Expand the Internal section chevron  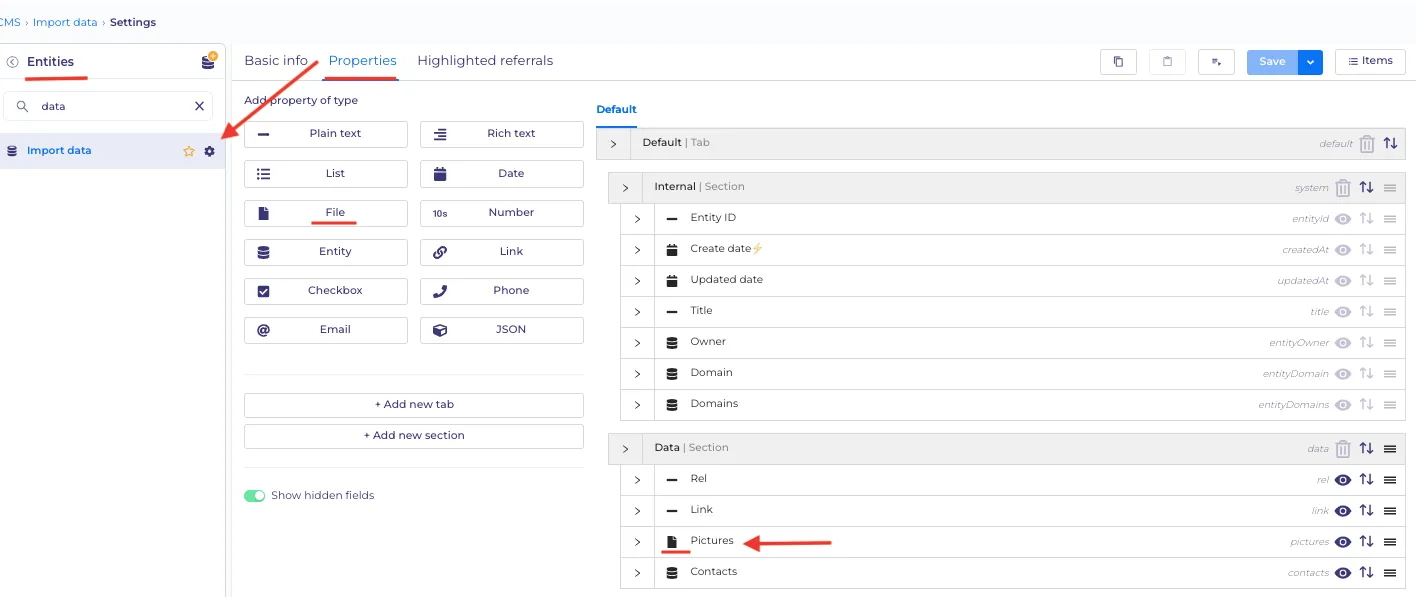click(625, 188)
